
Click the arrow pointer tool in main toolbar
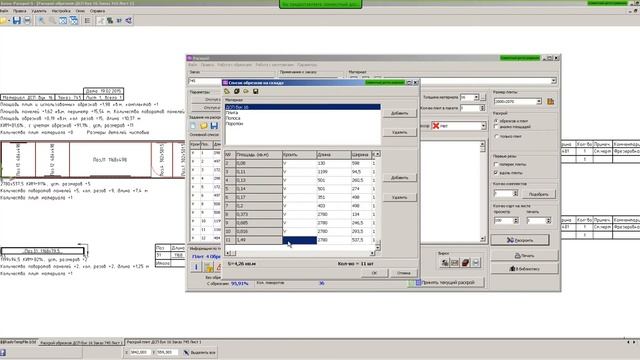coord(41,20)
